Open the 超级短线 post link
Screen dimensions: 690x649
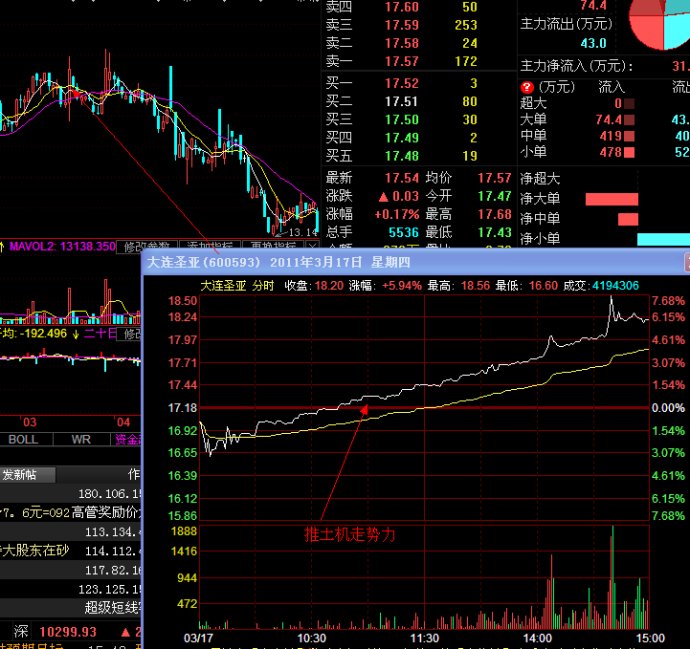point(110,606)
